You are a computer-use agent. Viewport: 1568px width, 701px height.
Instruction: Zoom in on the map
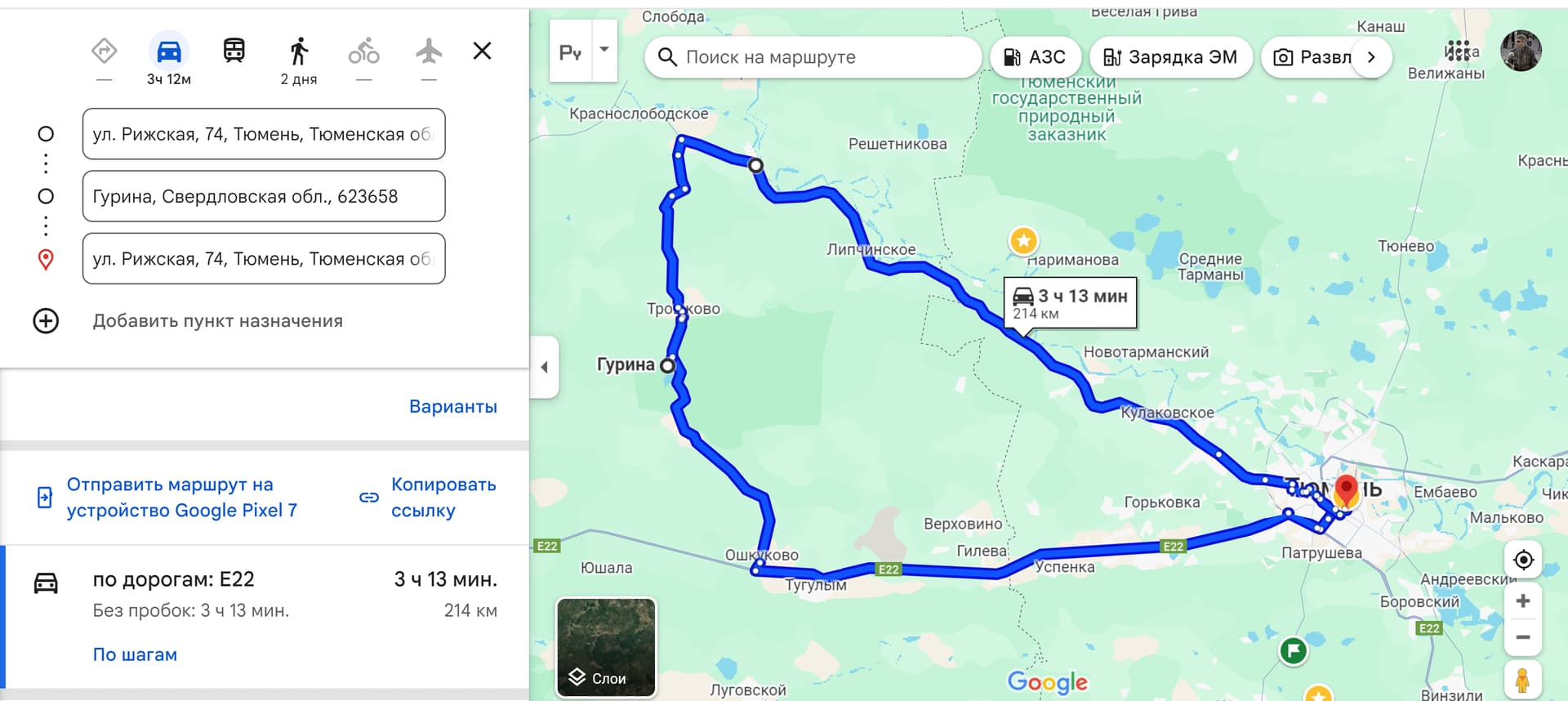1523,601
